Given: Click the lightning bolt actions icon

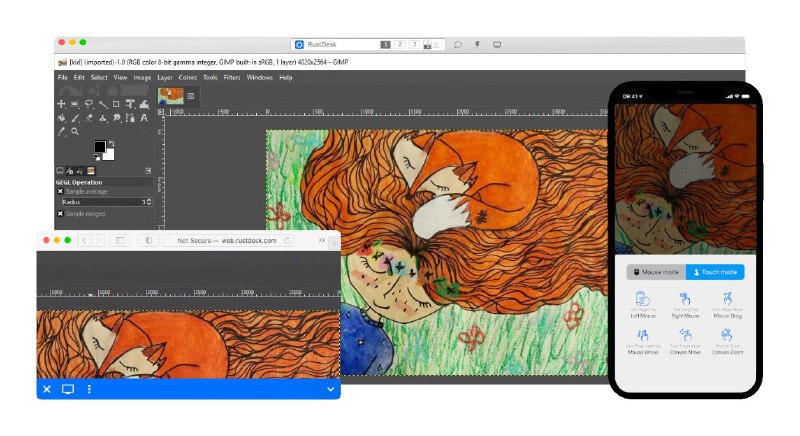Looking at the screenshot, I should [477, 44].
